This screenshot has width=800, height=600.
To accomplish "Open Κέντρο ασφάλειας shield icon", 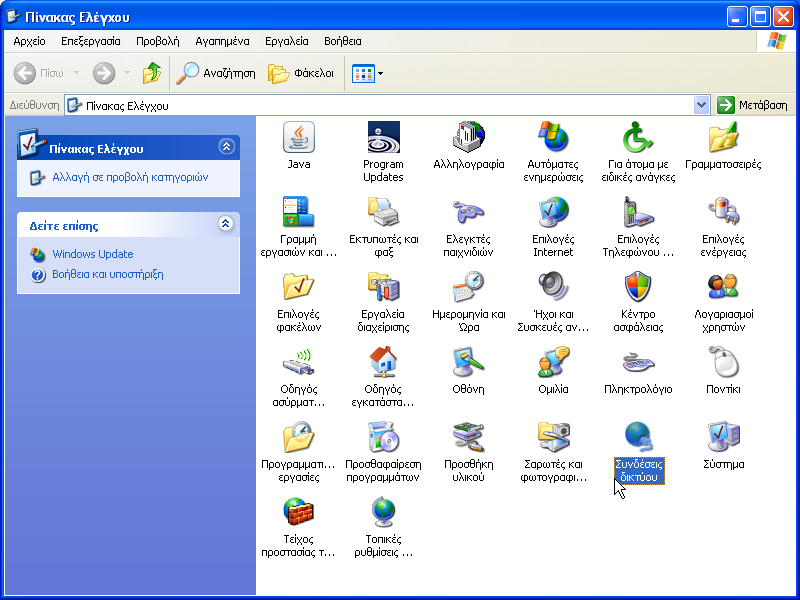I will point(638,288).
